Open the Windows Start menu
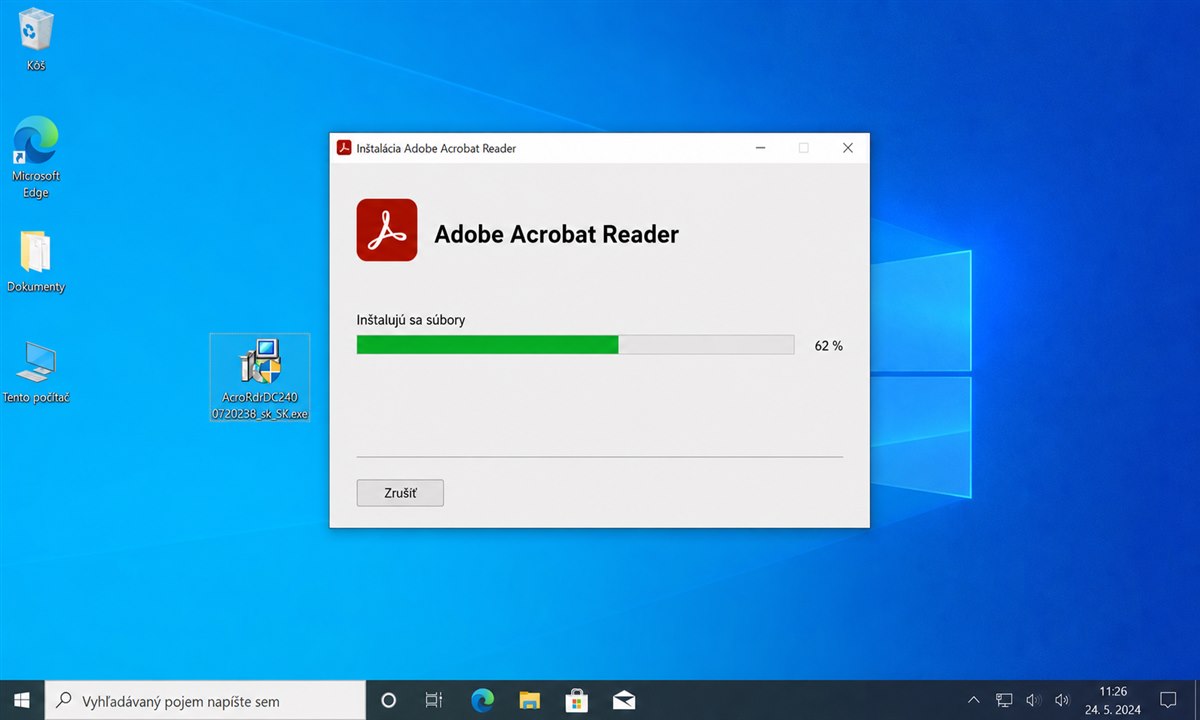The height and width of the screenshot is (720, 1200). pos(22,700)
